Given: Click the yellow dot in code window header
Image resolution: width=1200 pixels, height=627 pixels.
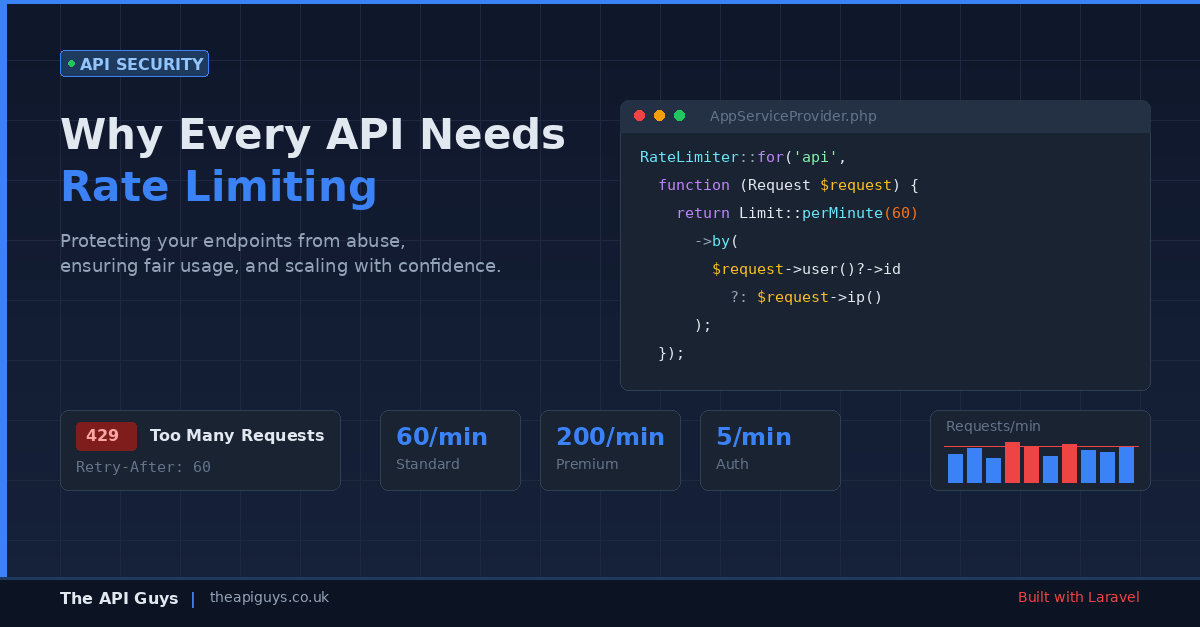Looking at the screenshot, I should (x=659, y=116).
